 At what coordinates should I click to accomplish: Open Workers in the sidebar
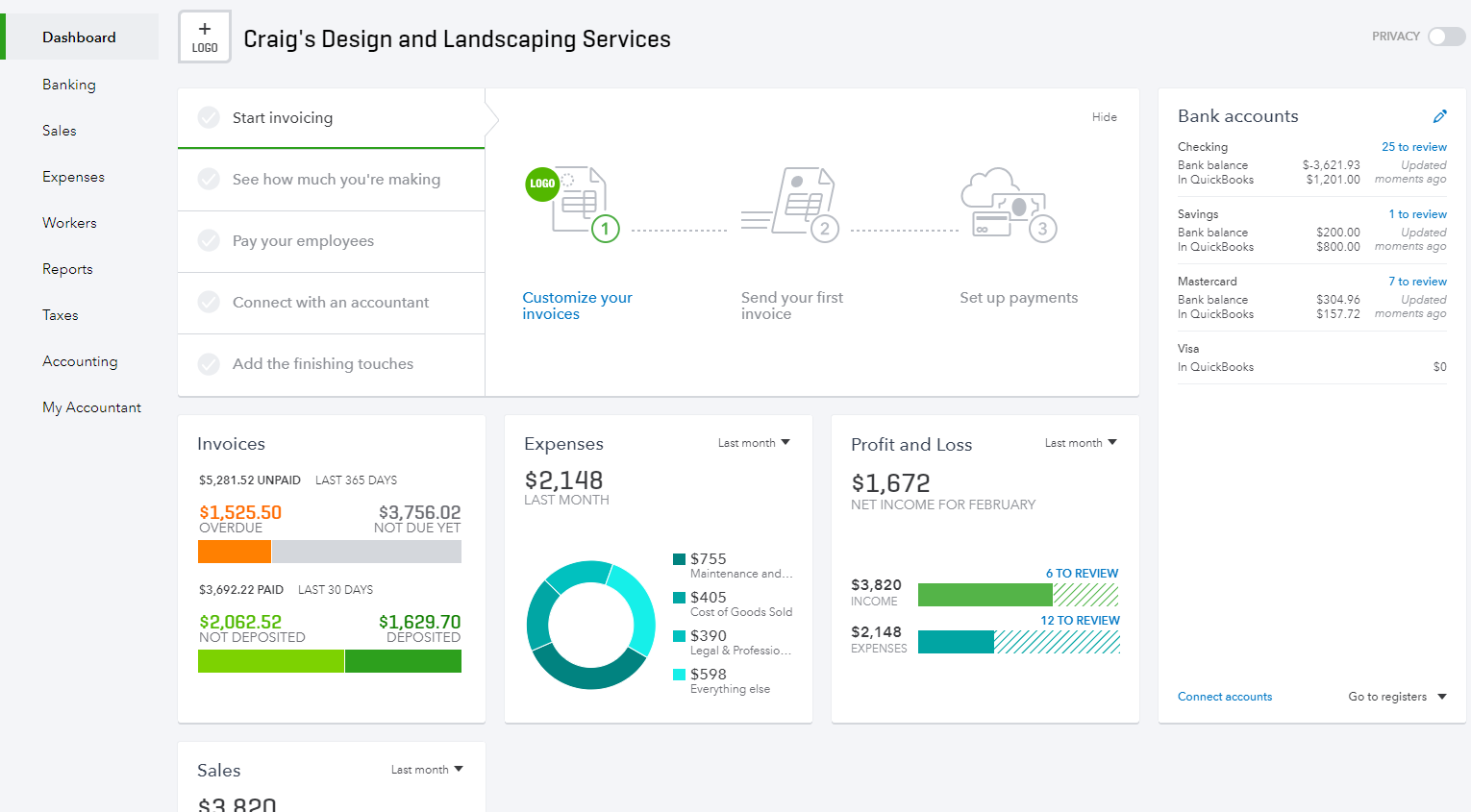click(x=70, y=223)
